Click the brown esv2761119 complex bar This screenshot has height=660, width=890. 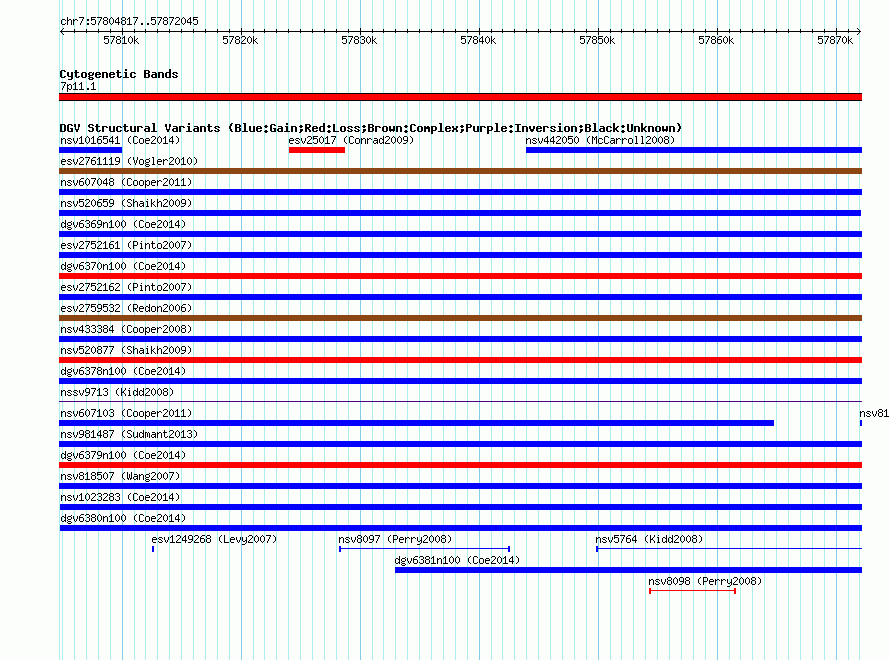[460, 171]
